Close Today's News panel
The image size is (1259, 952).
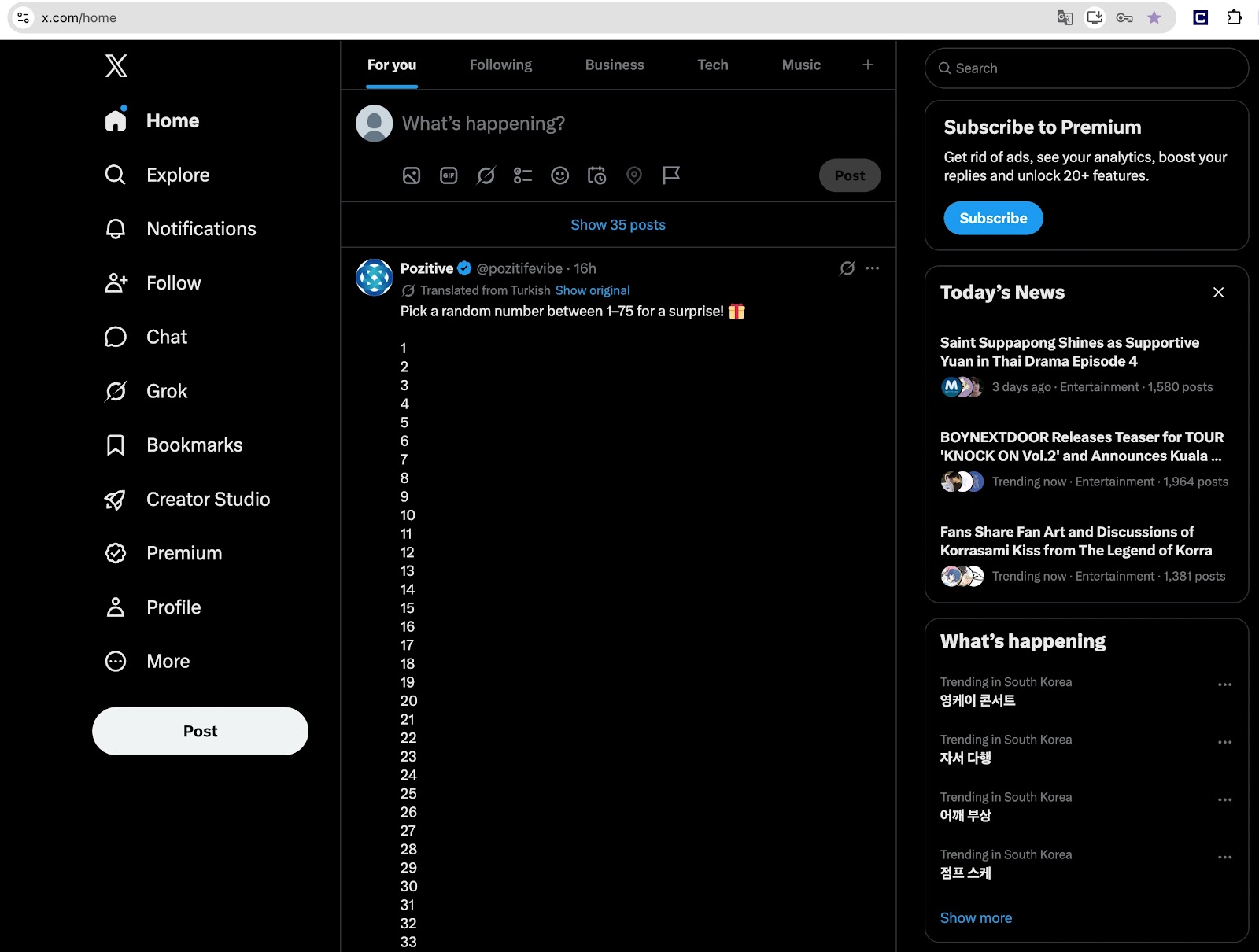click(1219, 293)
